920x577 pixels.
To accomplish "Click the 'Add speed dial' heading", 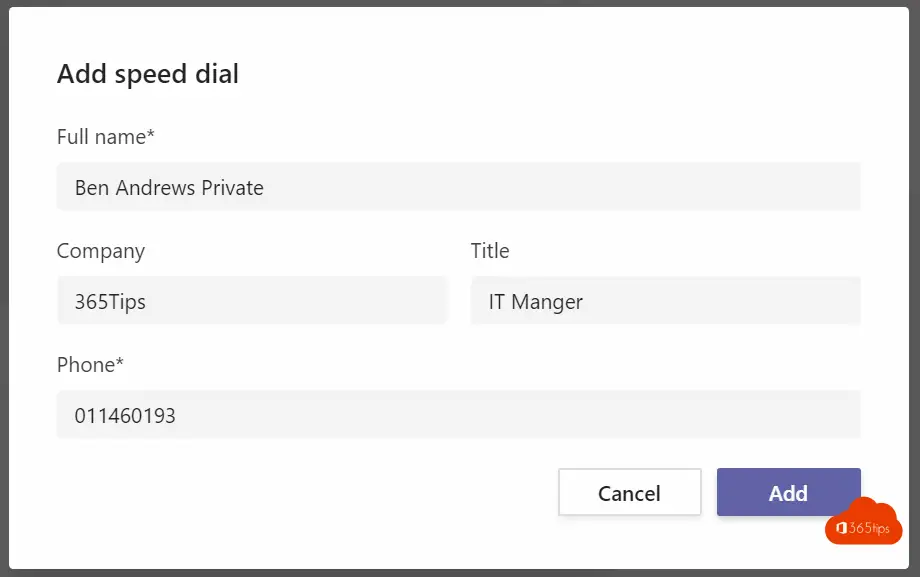I will [x=148, y=74].
